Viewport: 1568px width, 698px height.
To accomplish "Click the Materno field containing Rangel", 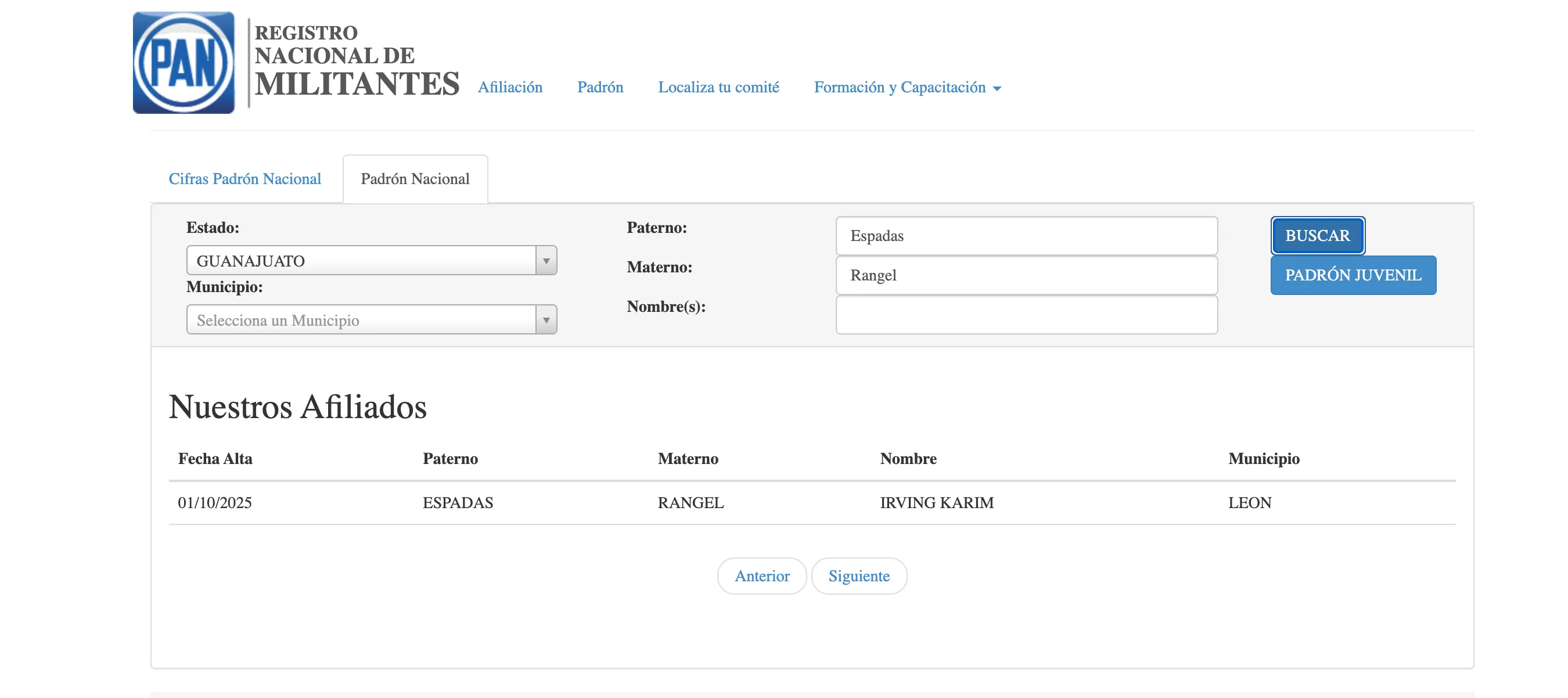I will pos(1026,275).
